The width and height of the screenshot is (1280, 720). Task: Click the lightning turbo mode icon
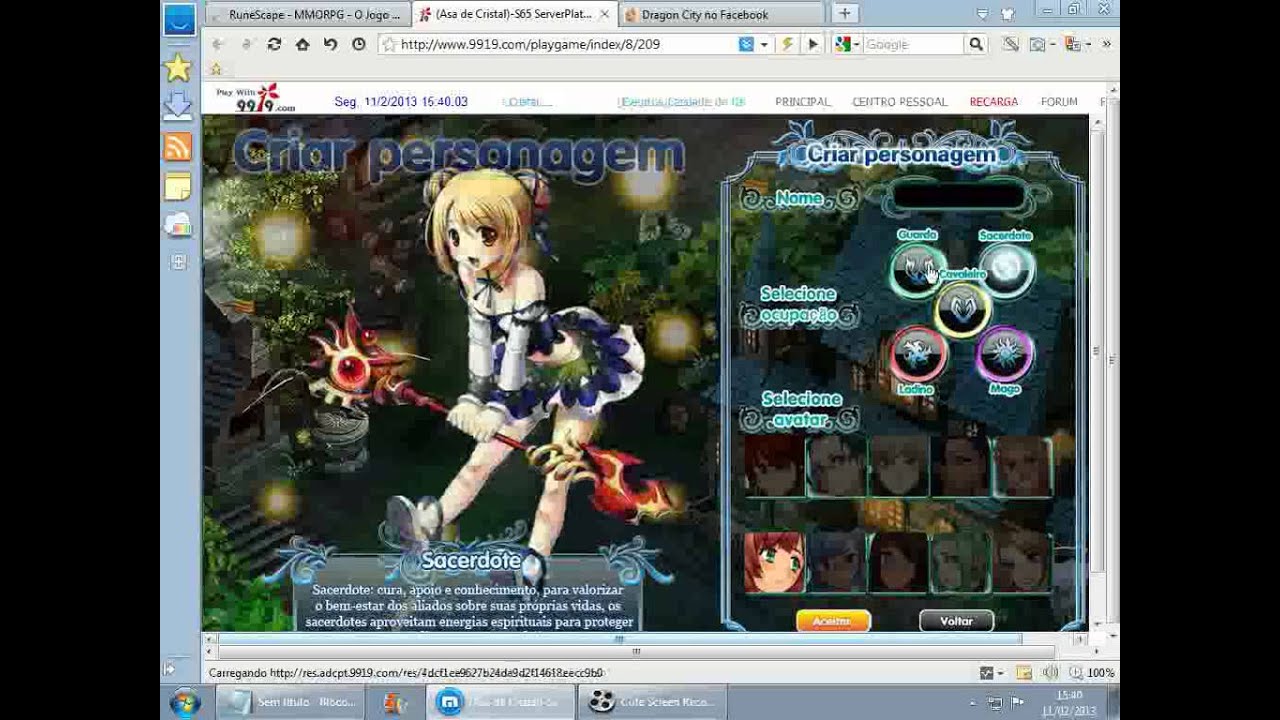tap(787, 44)
